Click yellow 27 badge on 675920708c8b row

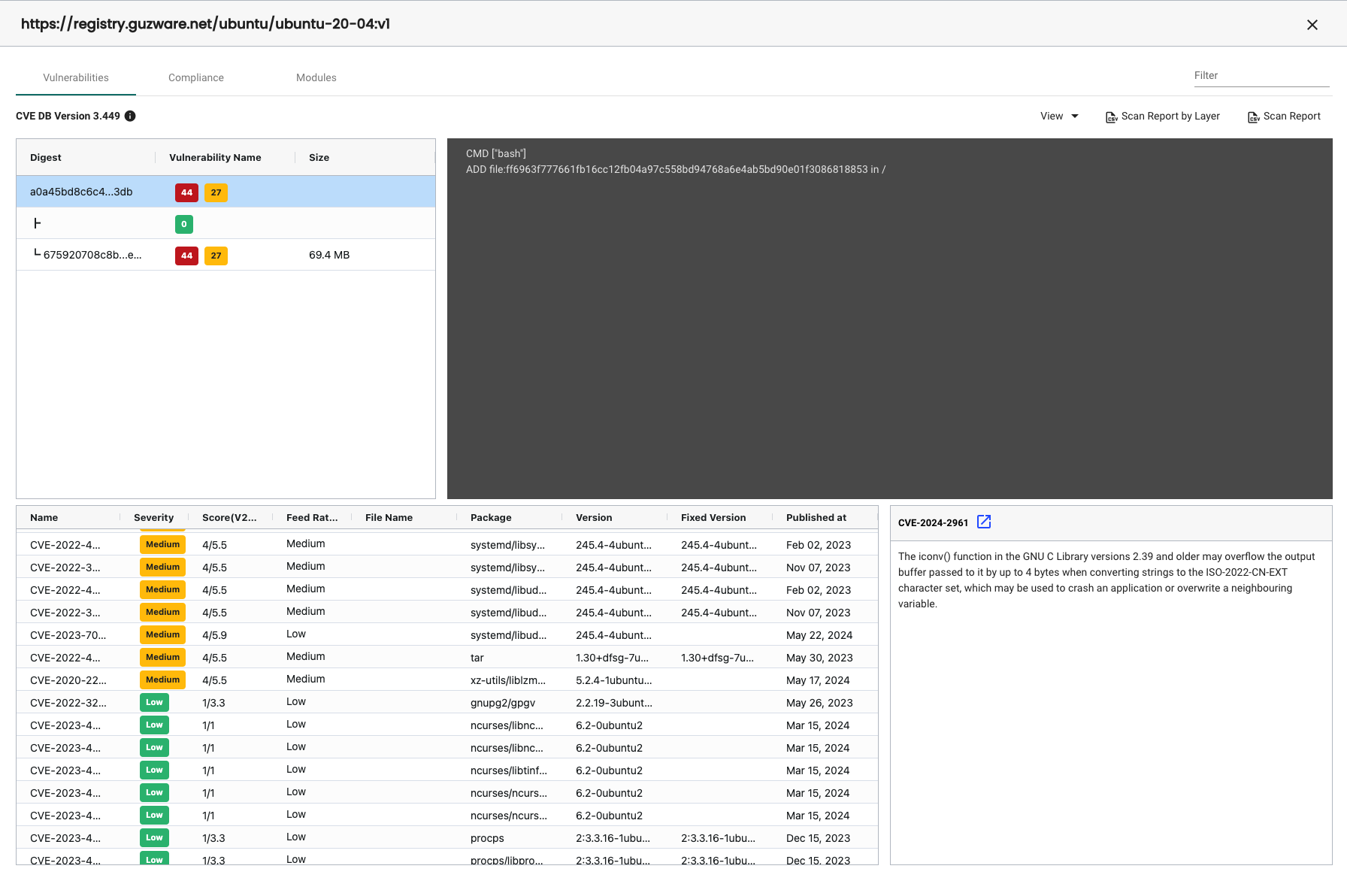pyautogui.click(x=216, y=256)
